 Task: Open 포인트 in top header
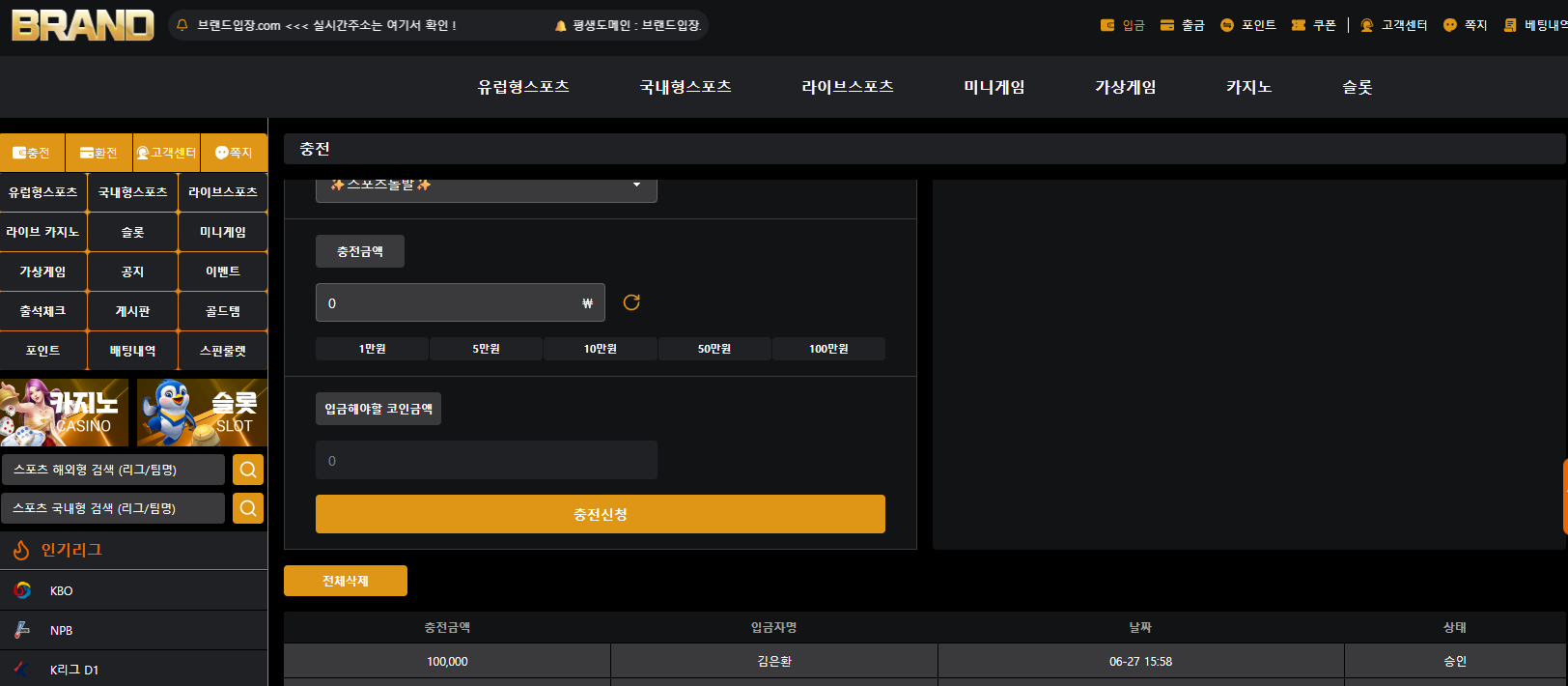(x=1248, y=25)
